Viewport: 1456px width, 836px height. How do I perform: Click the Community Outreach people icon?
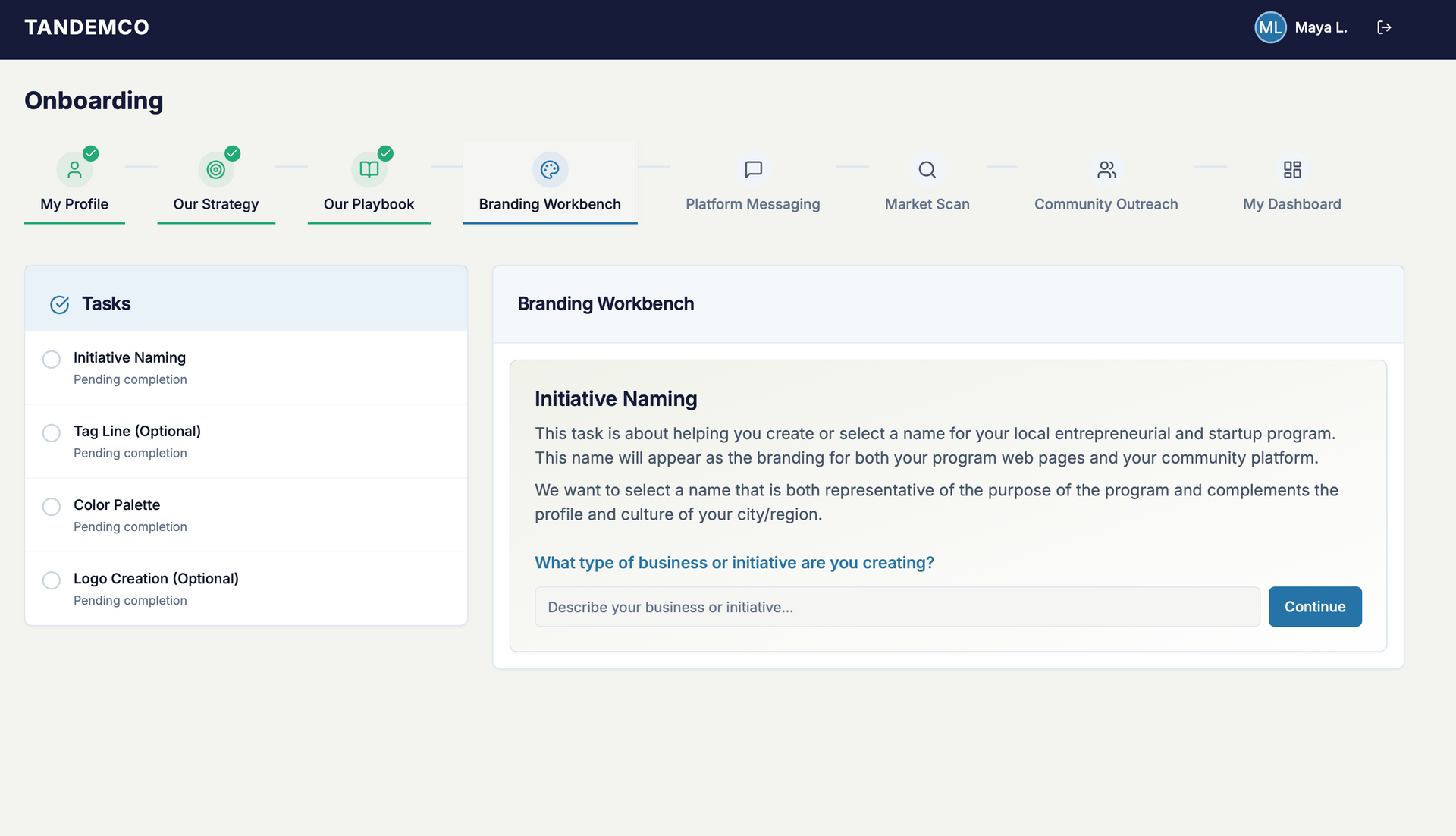click(1106, 170)
